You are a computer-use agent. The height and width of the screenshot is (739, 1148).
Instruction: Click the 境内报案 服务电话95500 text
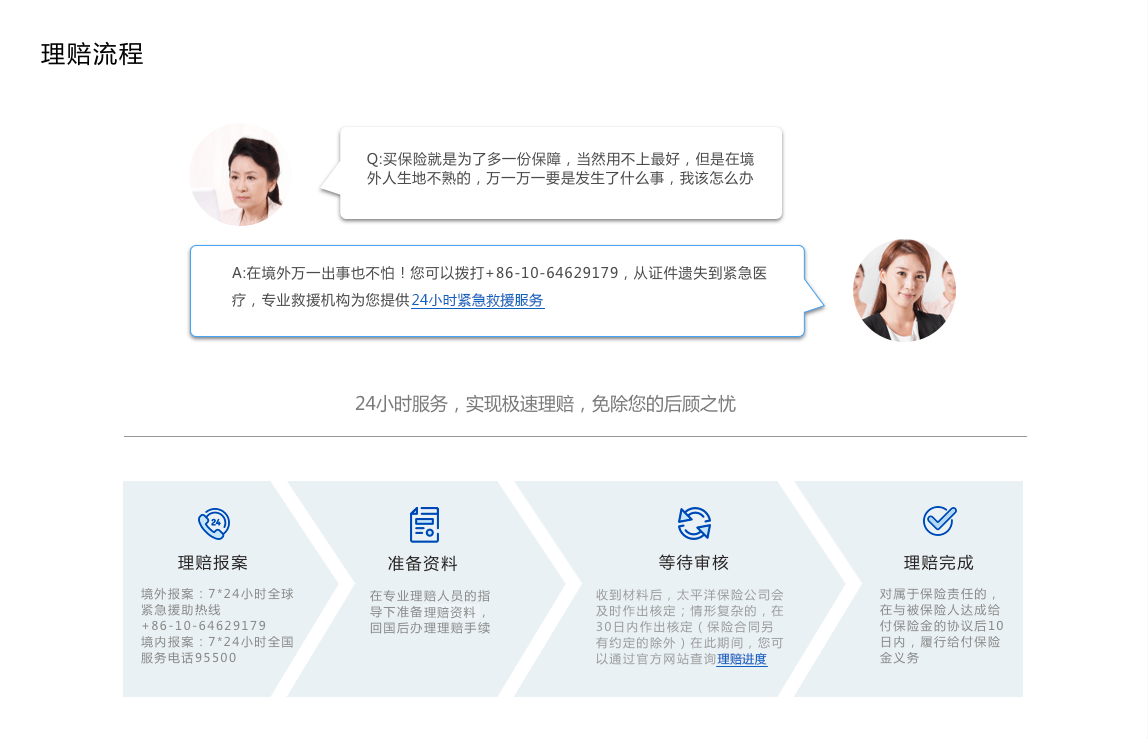pos(216,650)
